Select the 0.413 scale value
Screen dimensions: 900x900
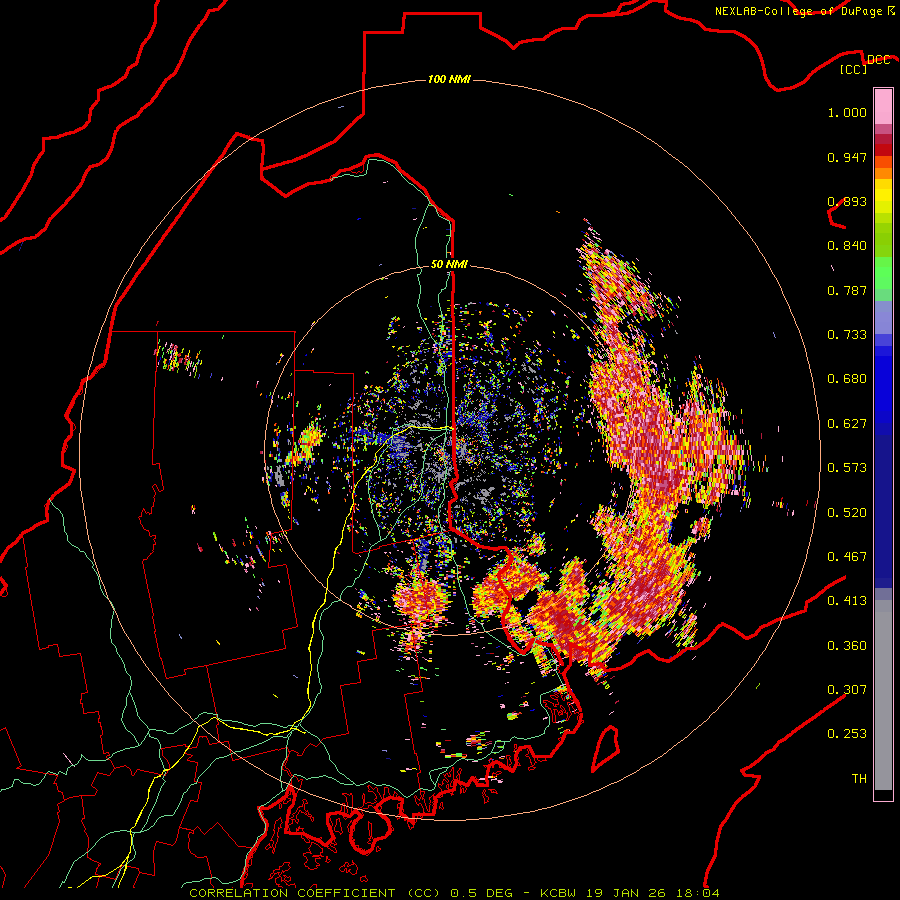click(x=847, y=601)
